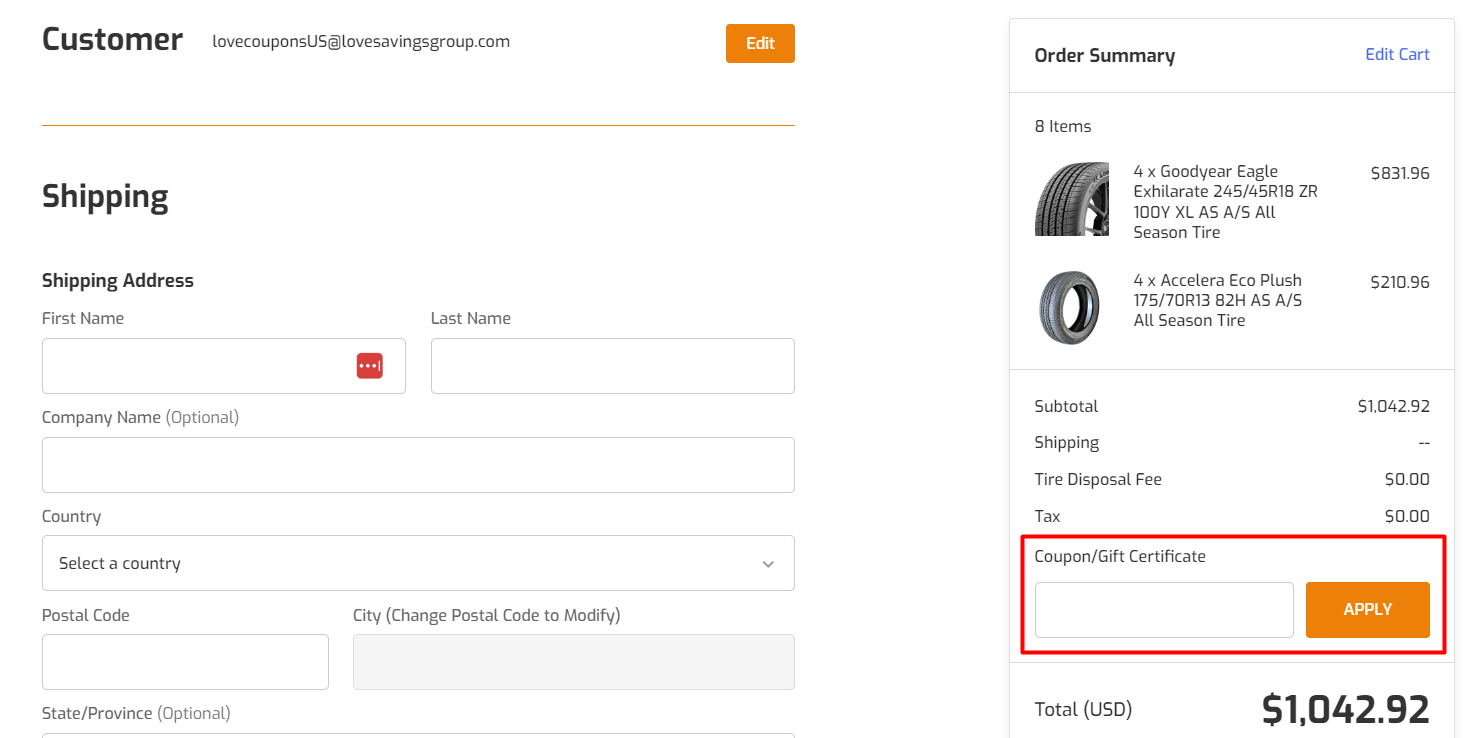Click the red password manager icon in First Name

click(370, 366)
